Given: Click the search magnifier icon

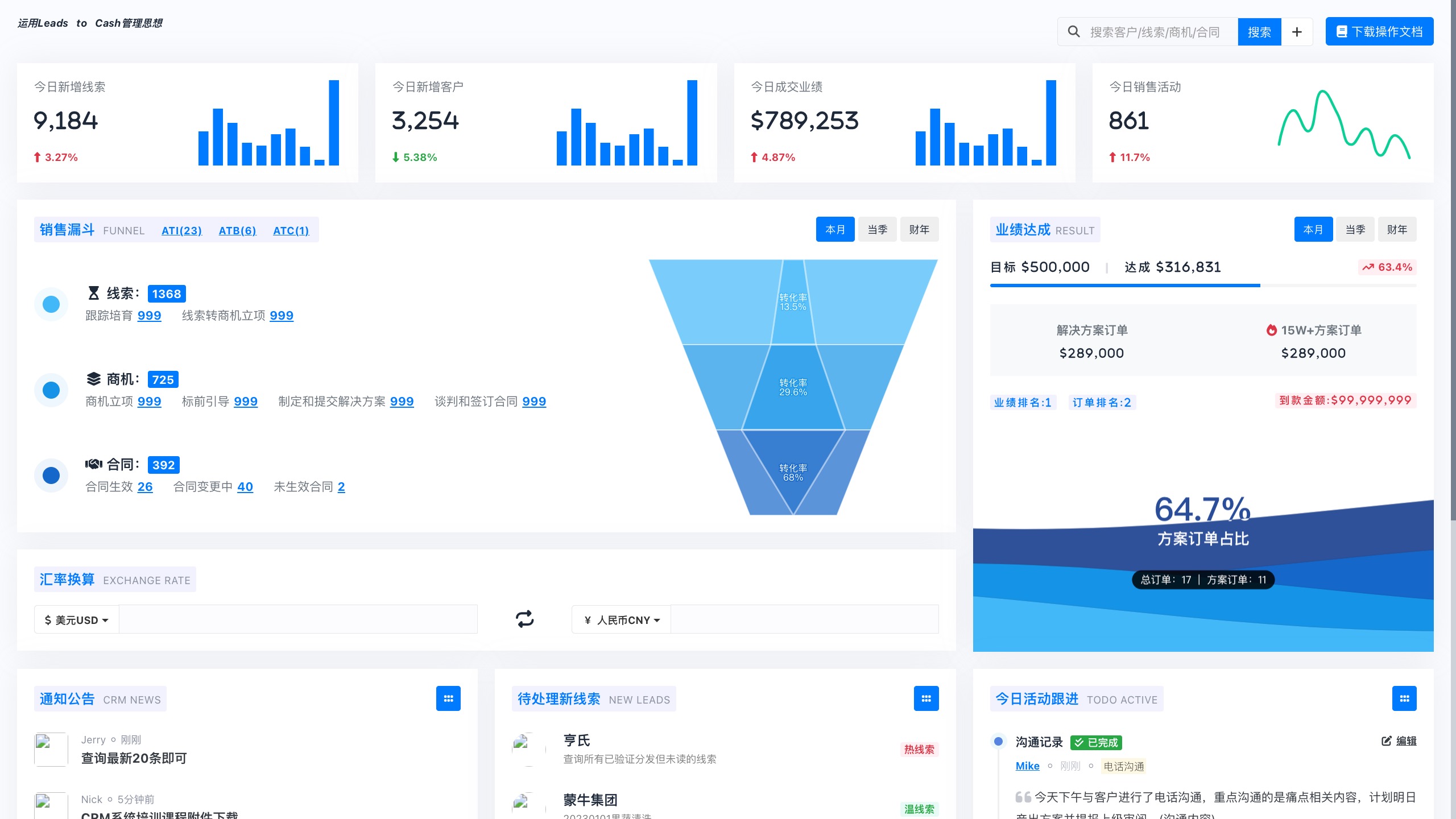Looking at the screenshot, I should [1074, 32].
